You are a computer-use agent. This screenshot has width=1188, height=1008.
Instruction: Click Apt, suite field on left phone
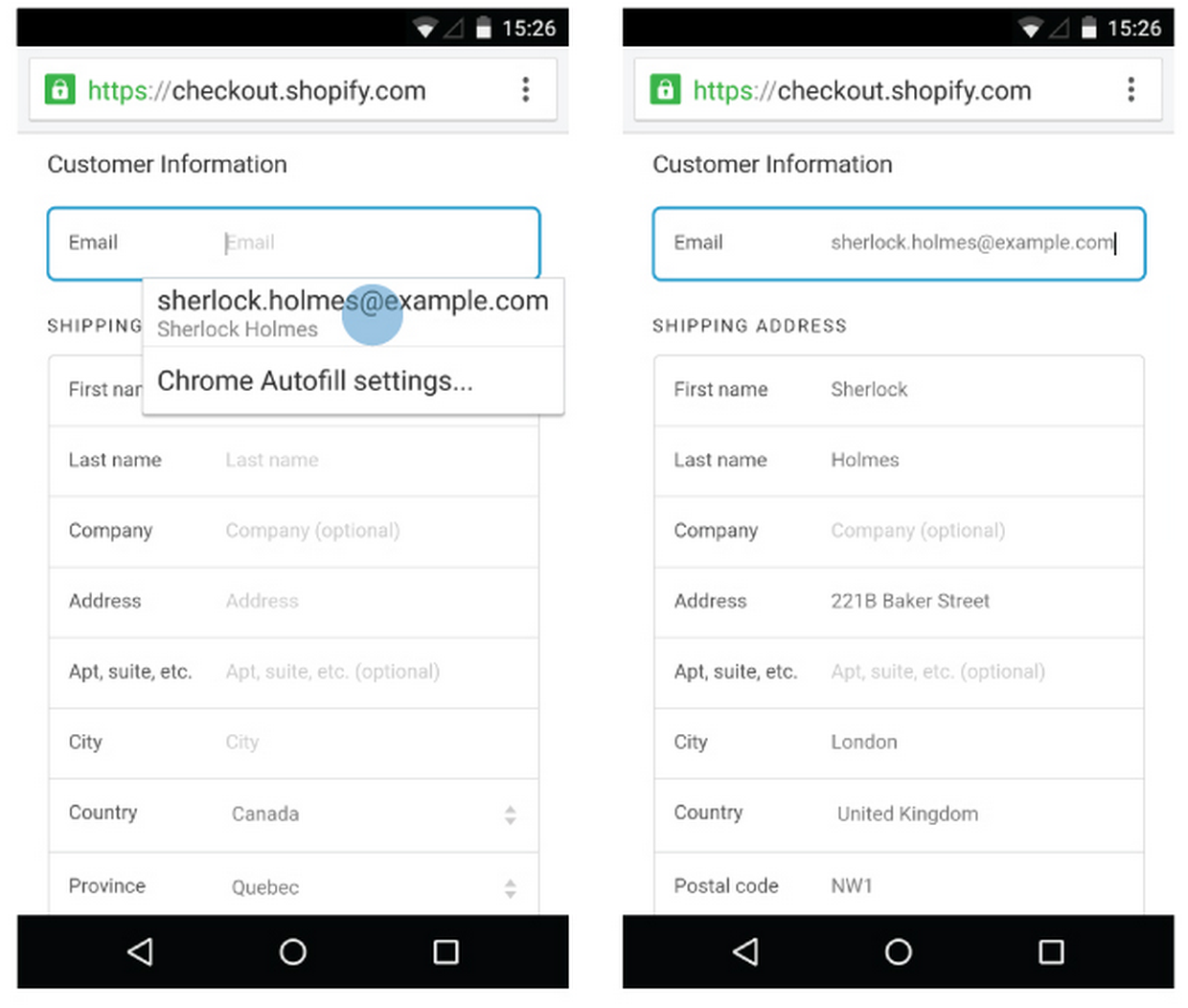click(293, 673)
